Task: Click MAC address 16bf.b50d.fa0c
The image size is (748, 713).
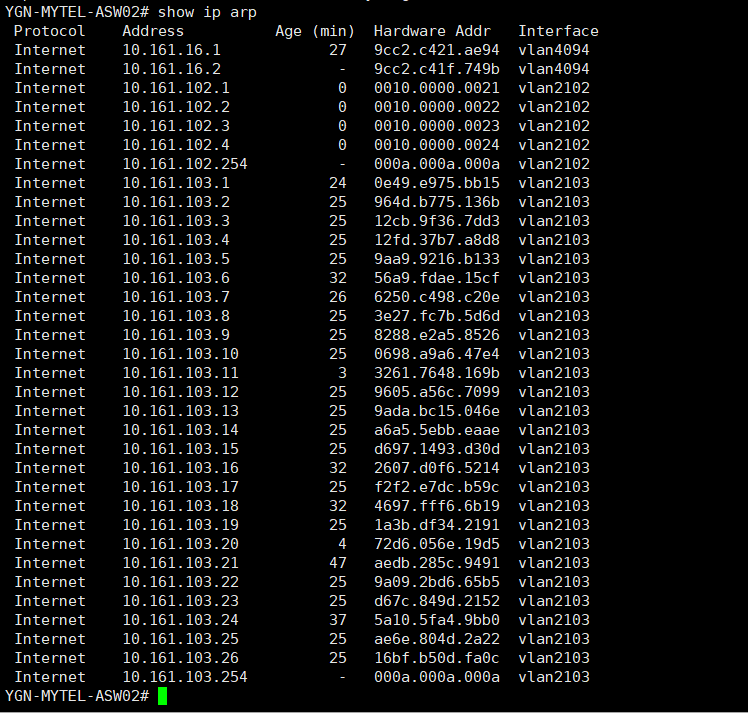Action: 436,658
